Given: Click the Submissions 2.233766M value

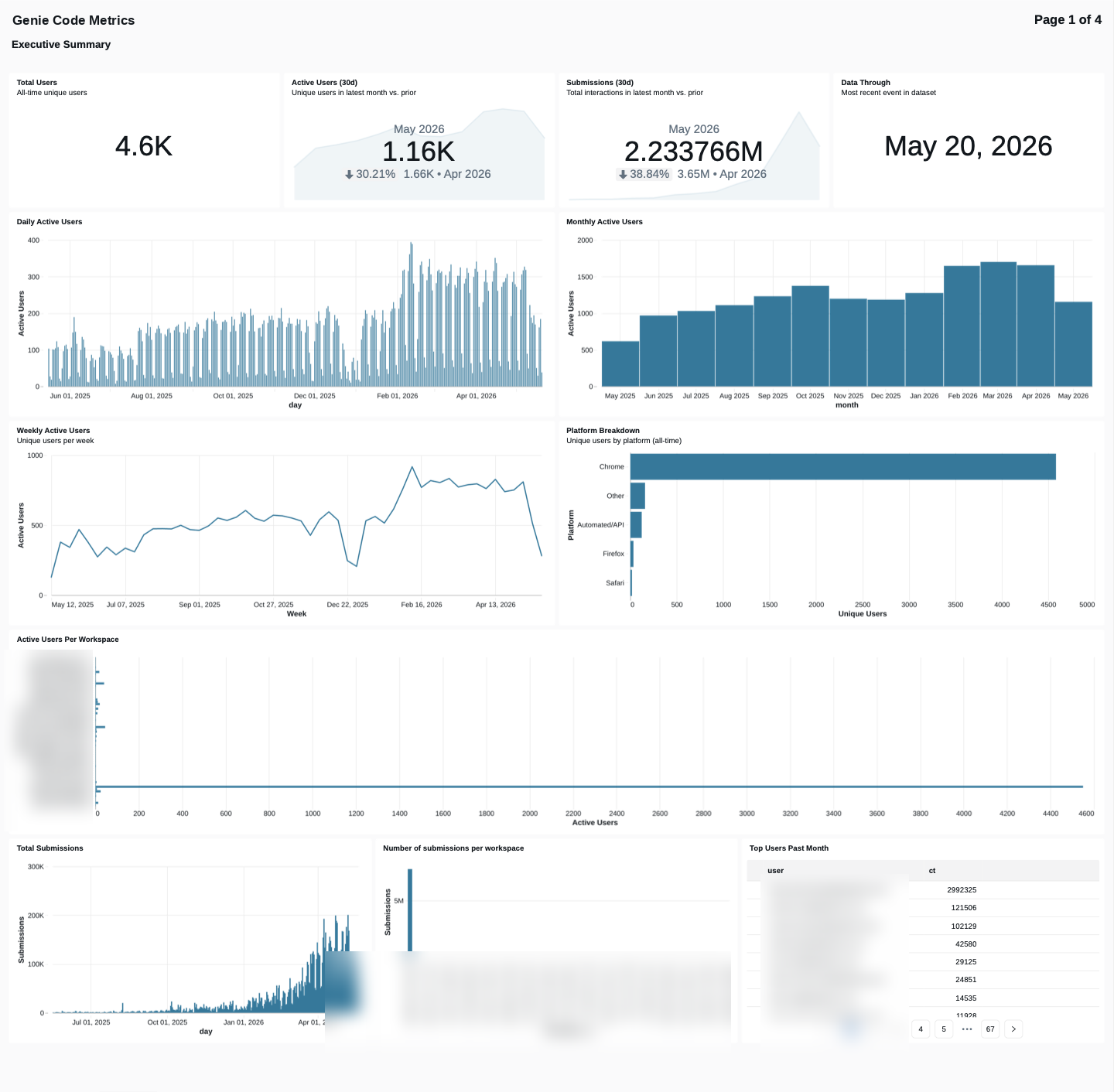Looking at the screenshot, I should (694, 152).
